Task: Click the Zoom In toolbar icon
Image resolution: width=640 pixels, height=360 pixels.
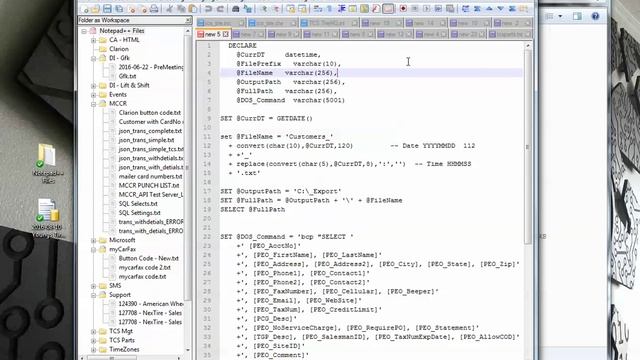Action: [264, 9]
